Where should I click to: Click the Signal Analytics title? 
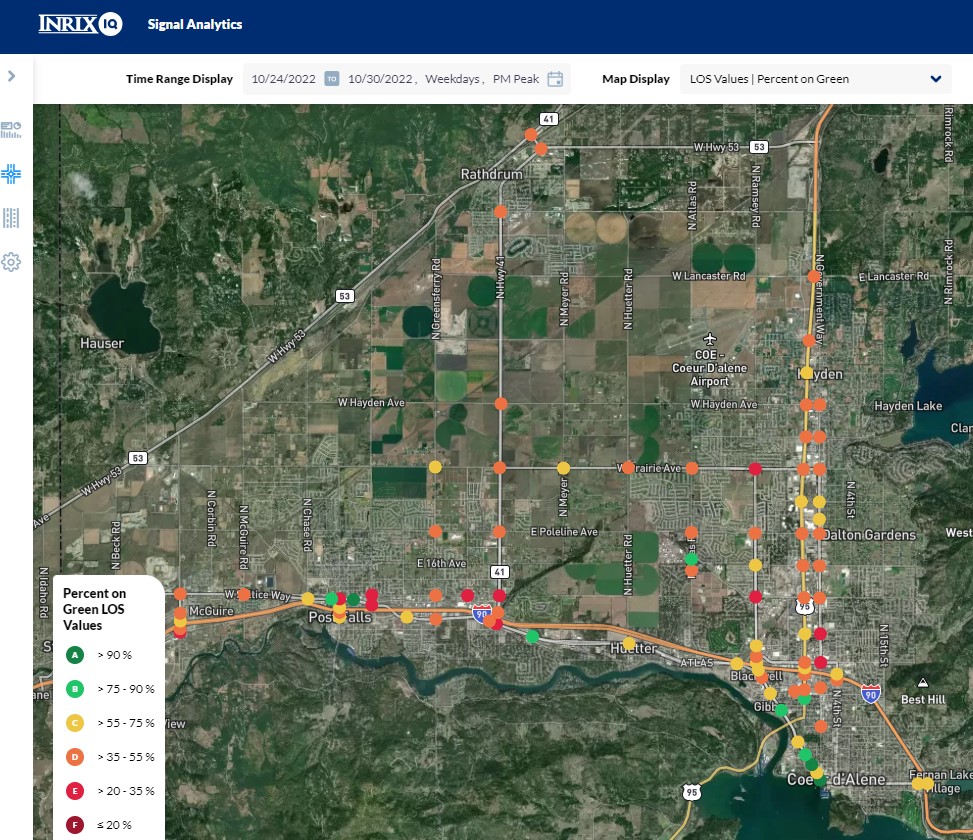(x=195, y=24)
